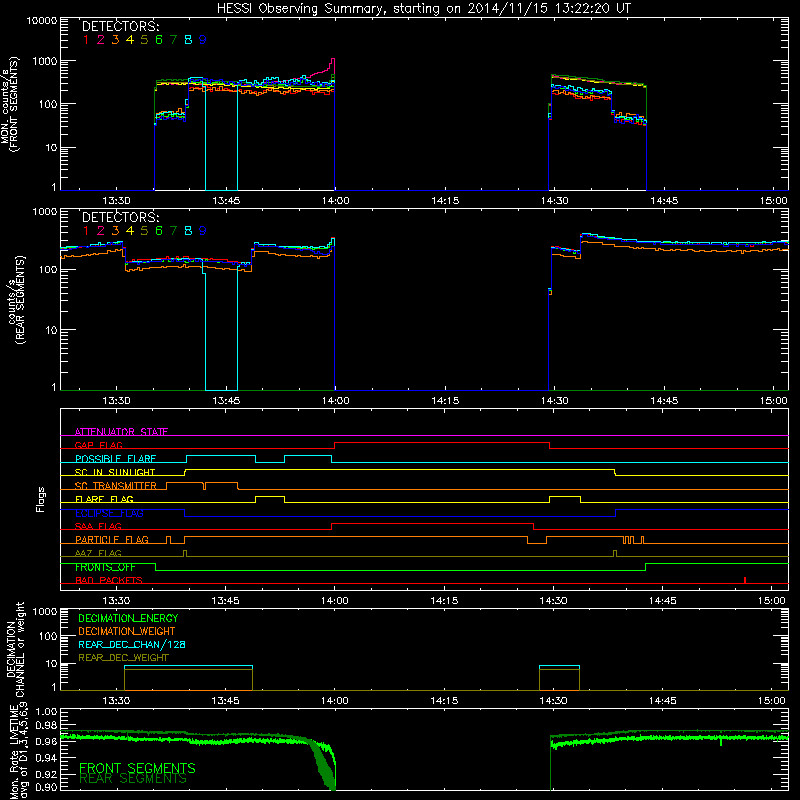Screen dimensions: 800x800
Task: Click the counts/s (REAR SEGMENTS) axis title
Action: coord(16,300)
